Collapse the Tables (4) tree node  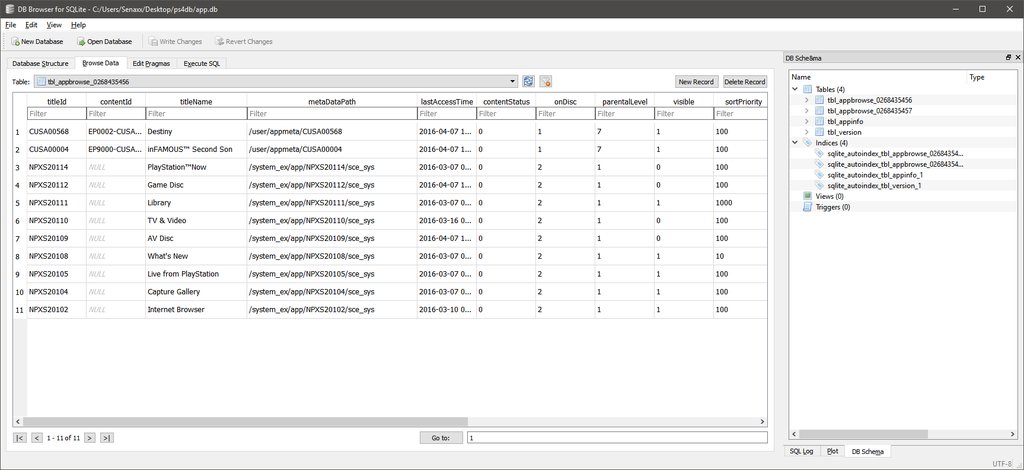click(x=796, y=89)
